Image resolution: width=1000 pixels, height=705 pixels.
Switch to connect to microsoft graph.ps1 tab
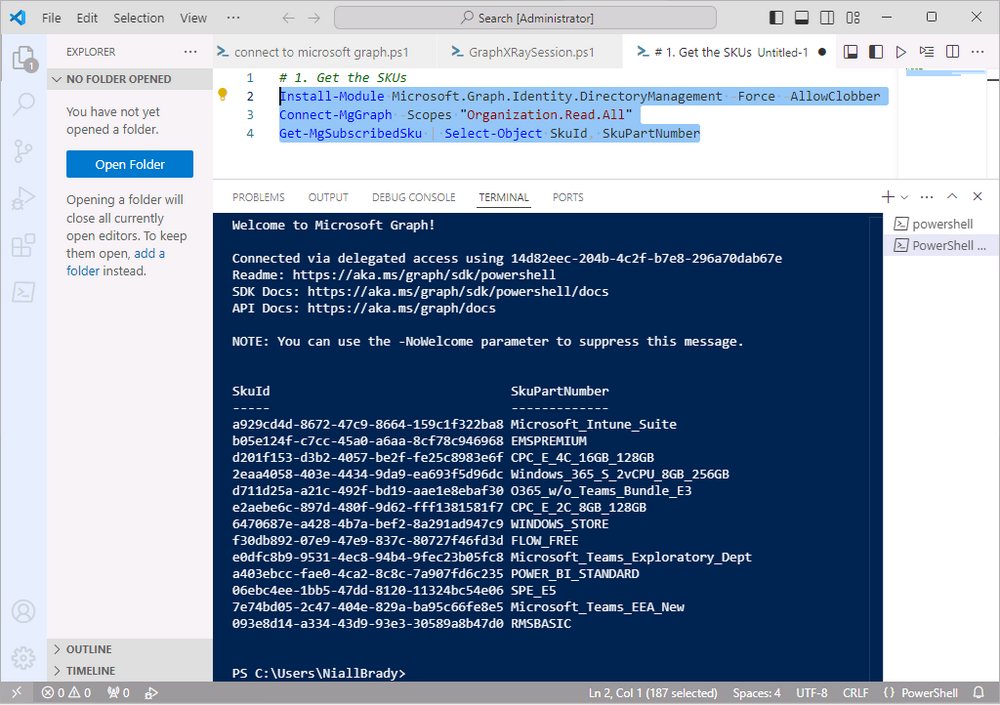tap(325, 52)
